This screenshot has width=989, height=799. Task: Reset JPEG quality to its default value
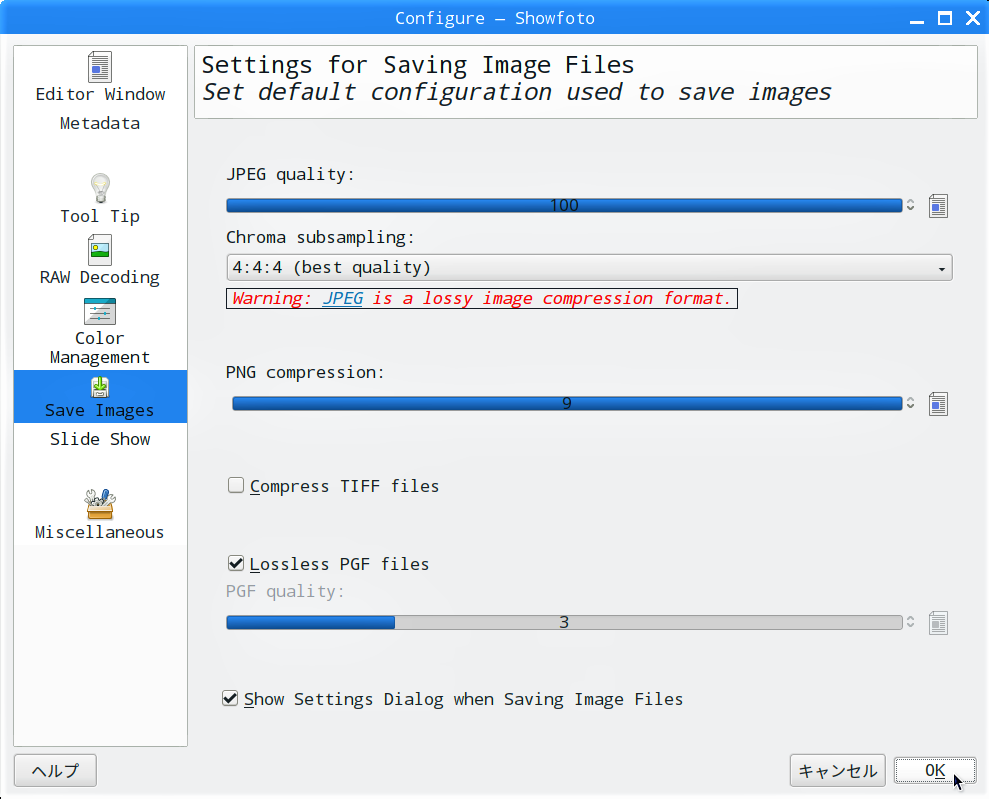938,206
